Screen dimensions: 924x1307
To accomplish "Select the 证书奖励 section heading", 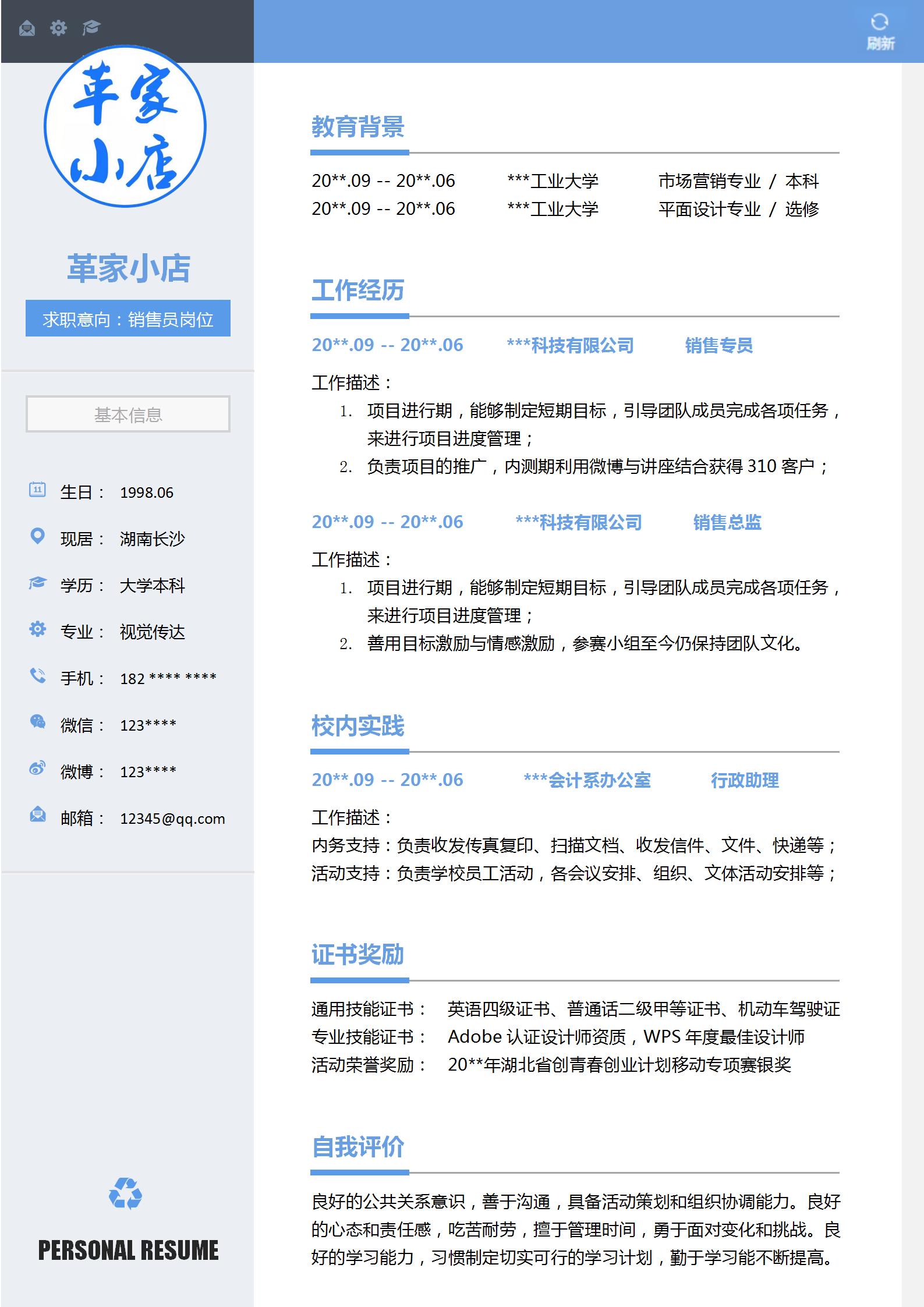I will (x=358, y=954).
